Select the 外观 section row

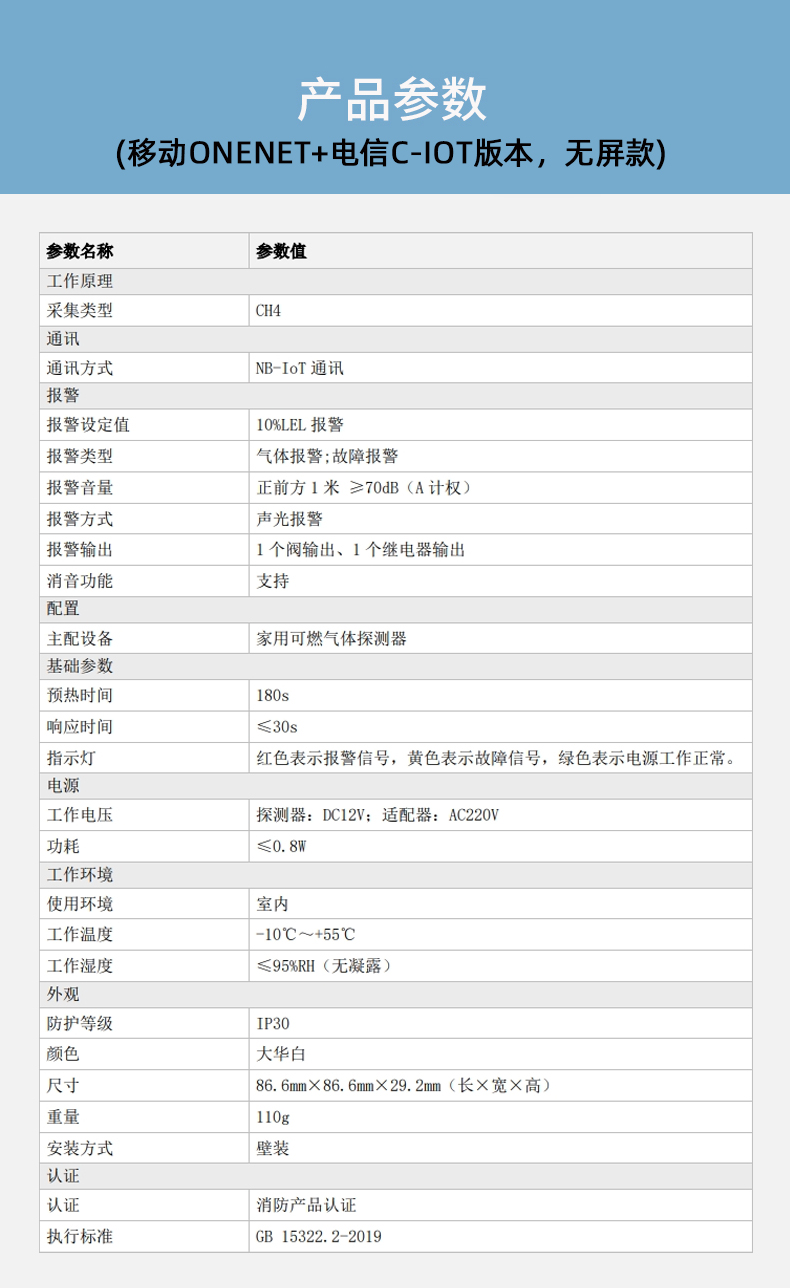396,995
